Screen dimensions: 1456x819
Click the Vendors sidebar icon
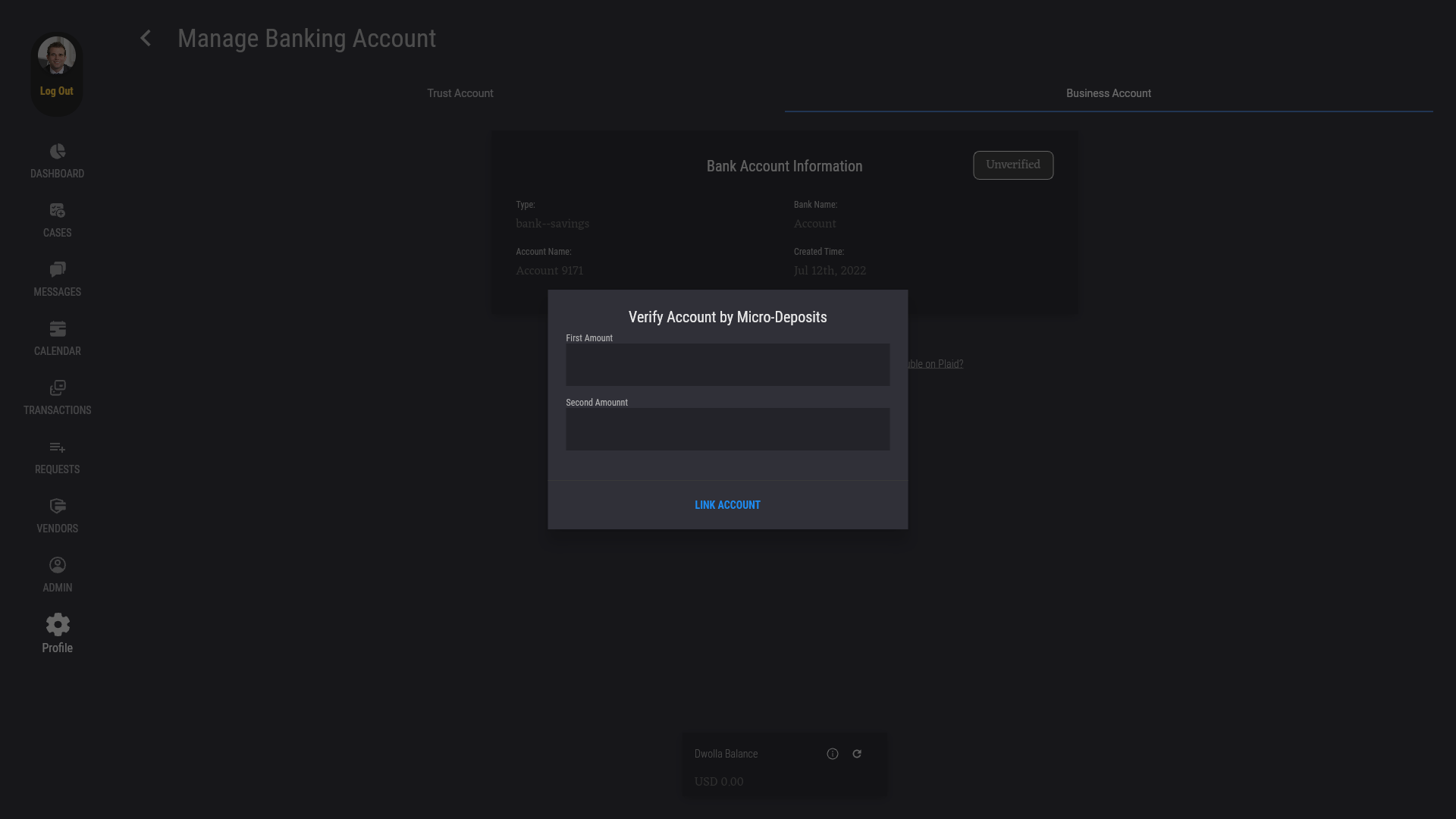pyautogui.click(x=57, y=507)
